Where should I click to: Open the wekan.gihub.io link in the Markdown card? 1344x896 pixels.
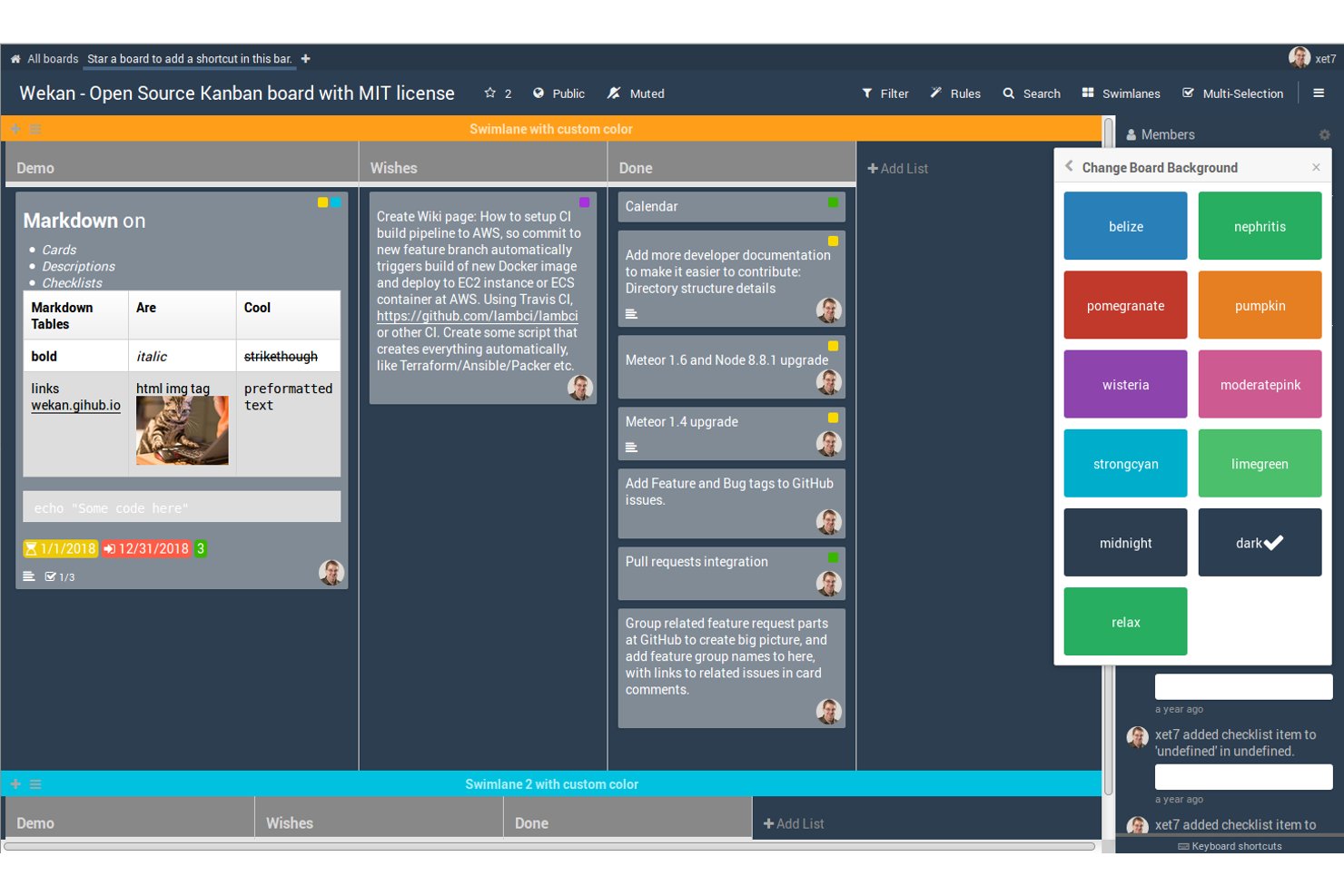(x=75, y=405)
